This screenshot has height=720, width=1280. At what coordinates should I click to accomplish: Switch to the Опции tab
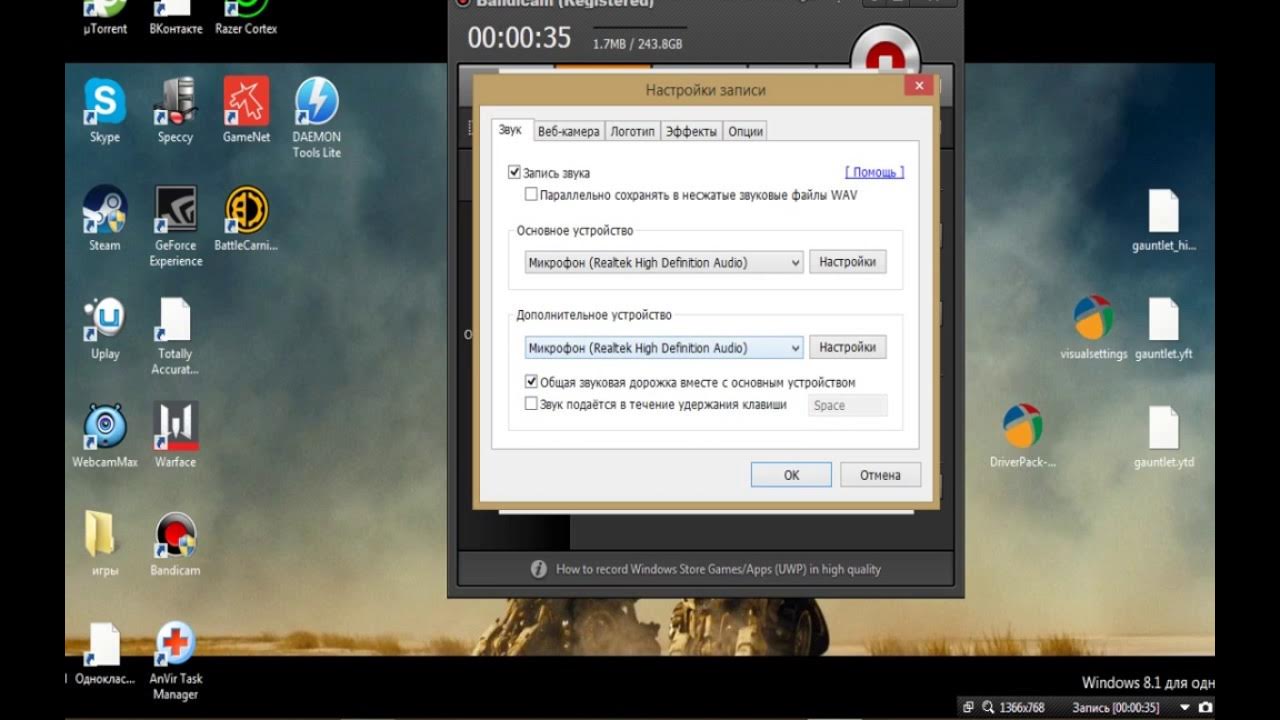(x=745, y=131)
